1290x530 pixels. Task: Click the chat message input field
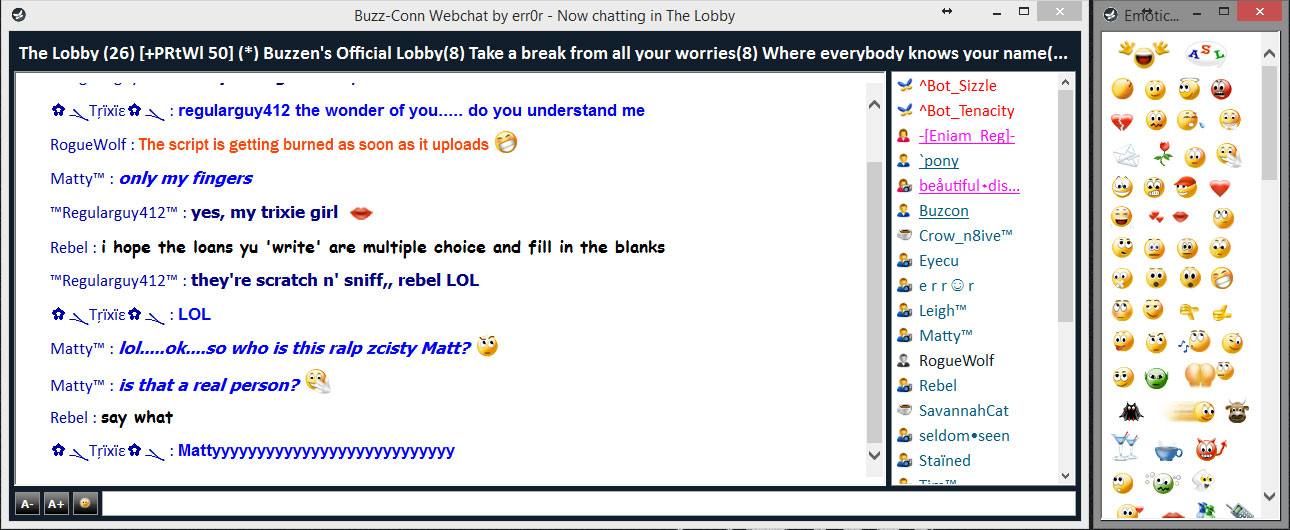point(588,503)
